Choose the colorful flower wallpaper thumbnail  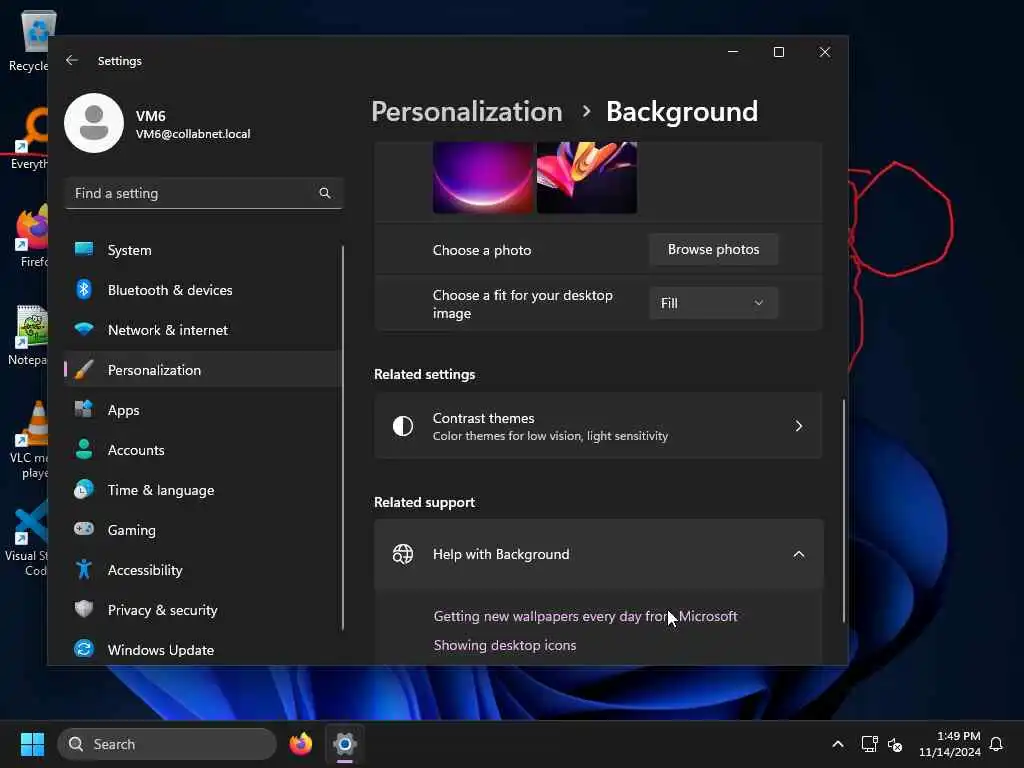[x=586, y=177]
